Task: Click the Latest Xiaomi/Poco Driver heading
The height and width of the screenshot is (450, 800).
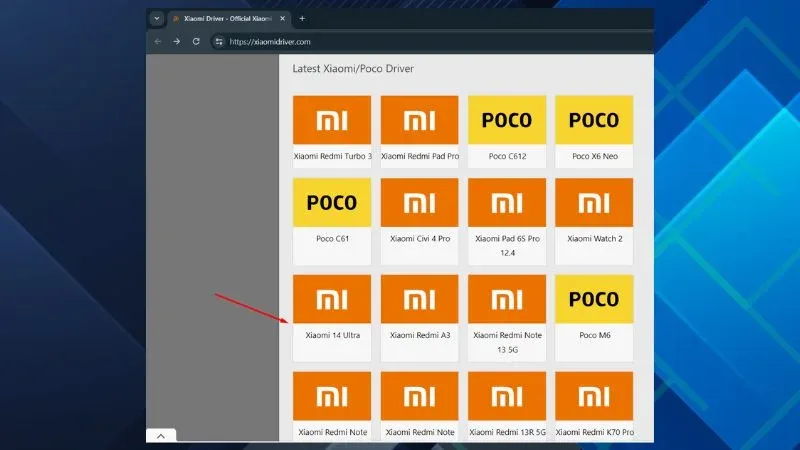Action: coord(353,68)
